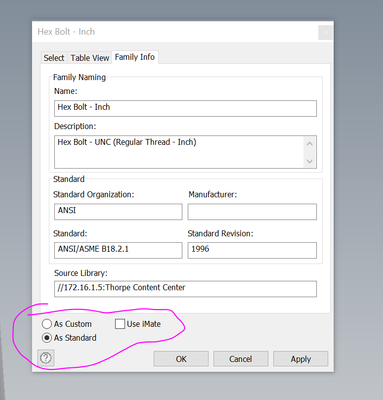Confirm with the OK button
Screen dimensions: 383x400
181,359
